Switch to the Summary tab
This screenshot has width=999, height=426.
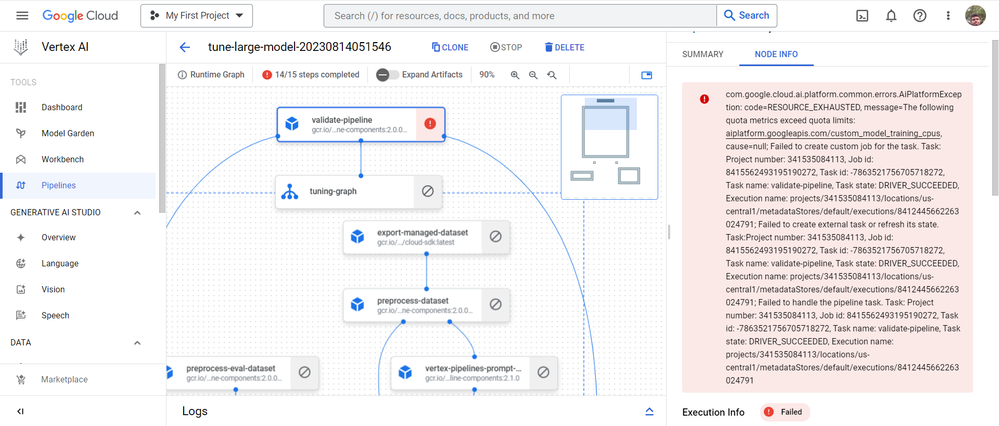click(703, 54)
